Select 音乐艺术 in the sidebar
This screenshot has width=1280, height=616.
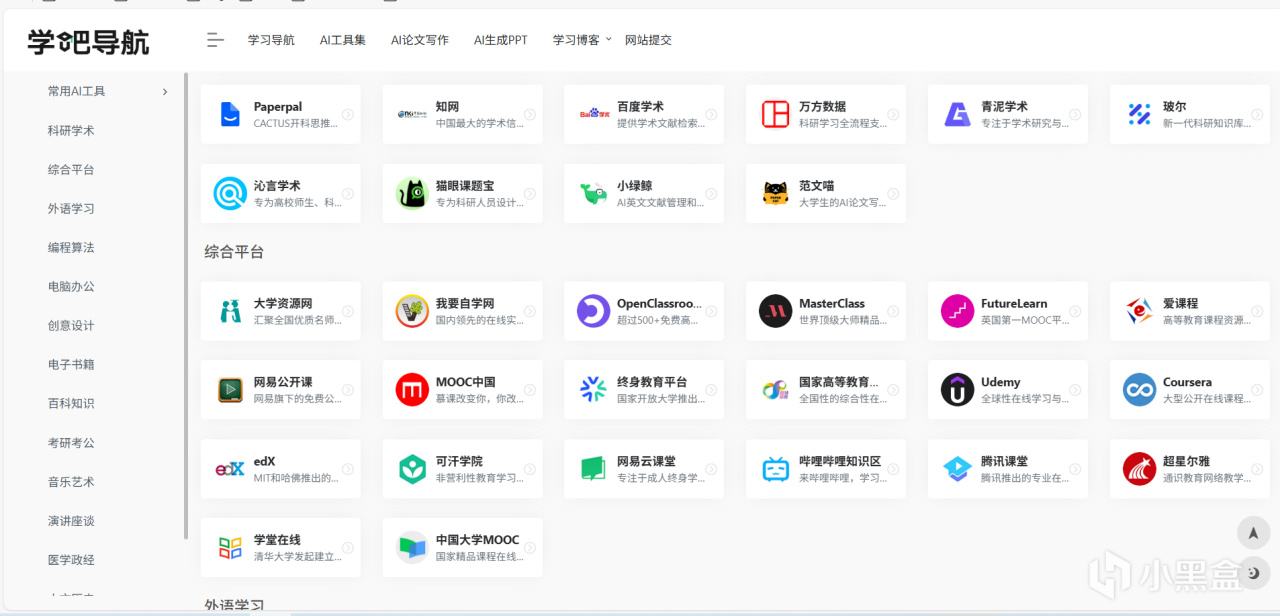[71, 482]
